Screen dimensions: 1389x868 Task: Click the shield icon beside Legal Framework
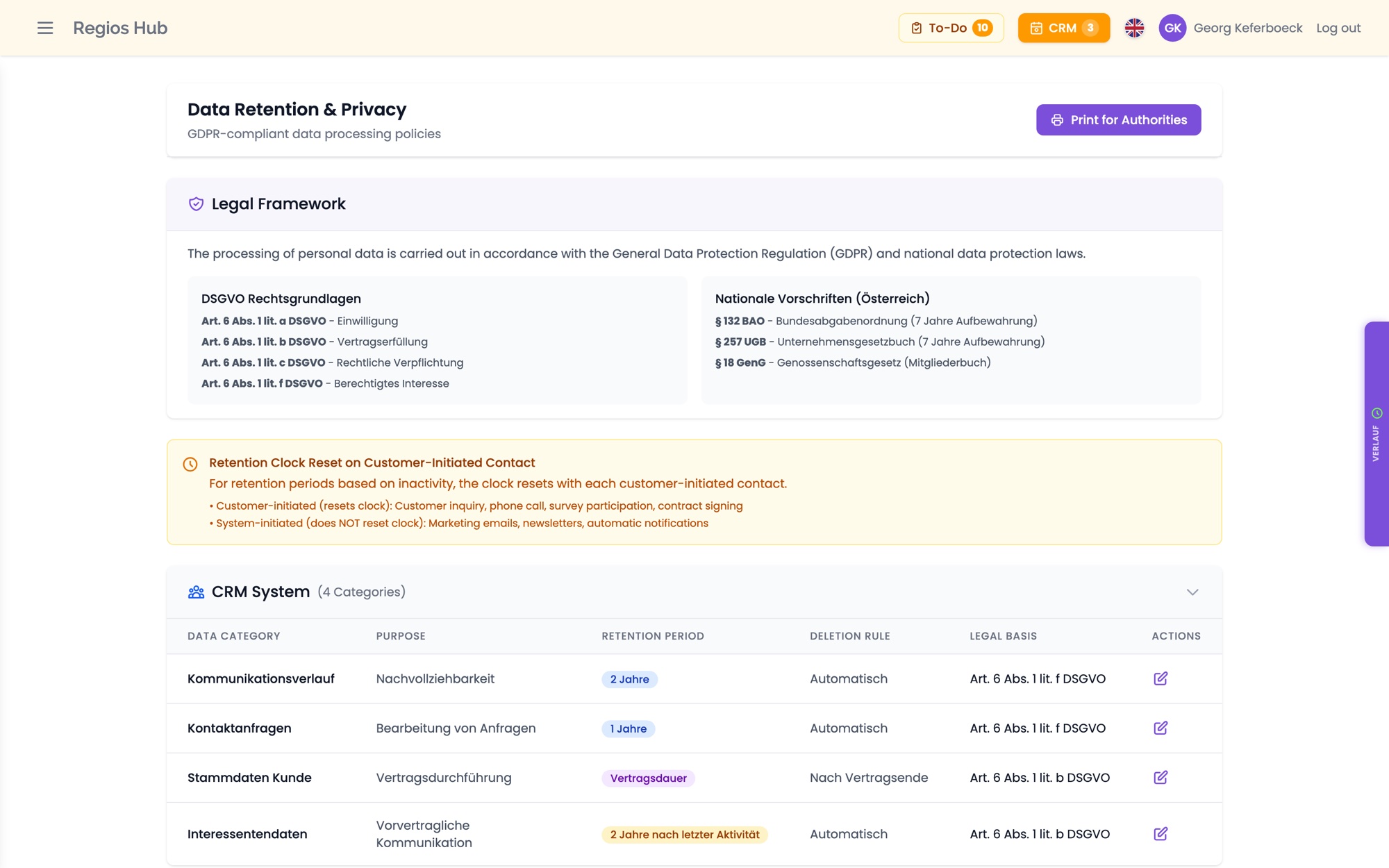(196, 203)
